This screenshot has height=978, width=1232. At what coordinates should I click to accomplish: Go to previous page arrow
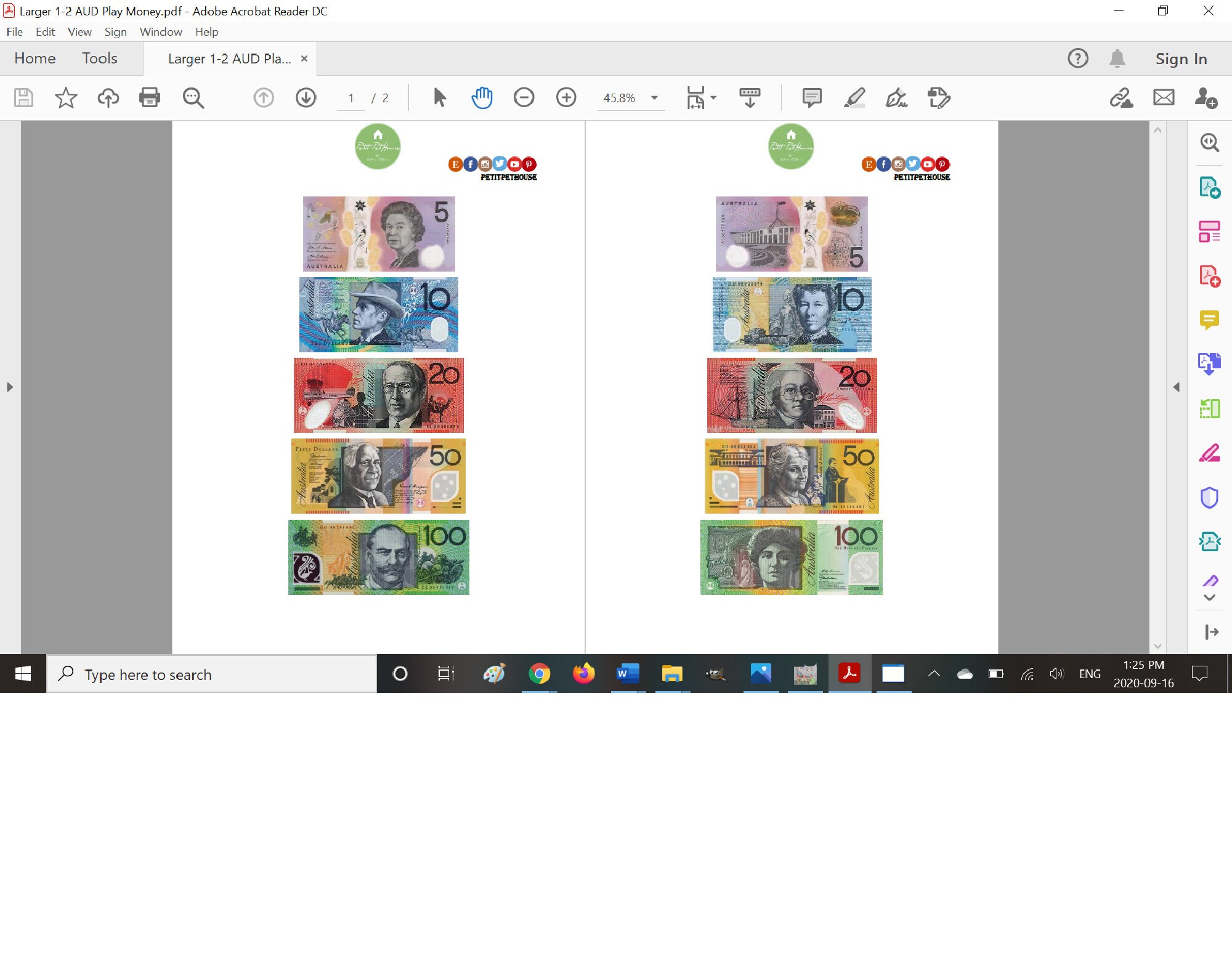tap(264, 97)
